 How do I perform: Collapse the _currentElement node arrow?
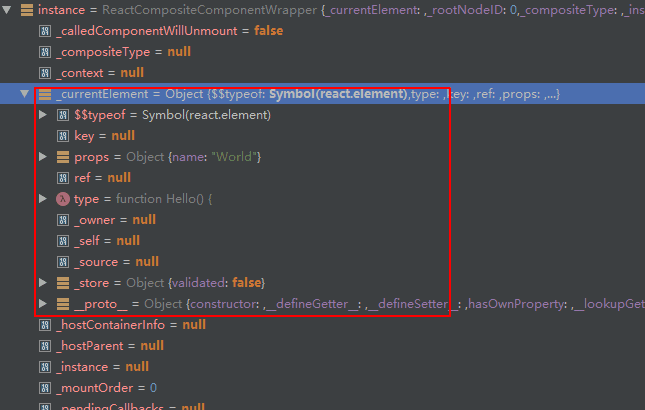click(x=24, y=94)
